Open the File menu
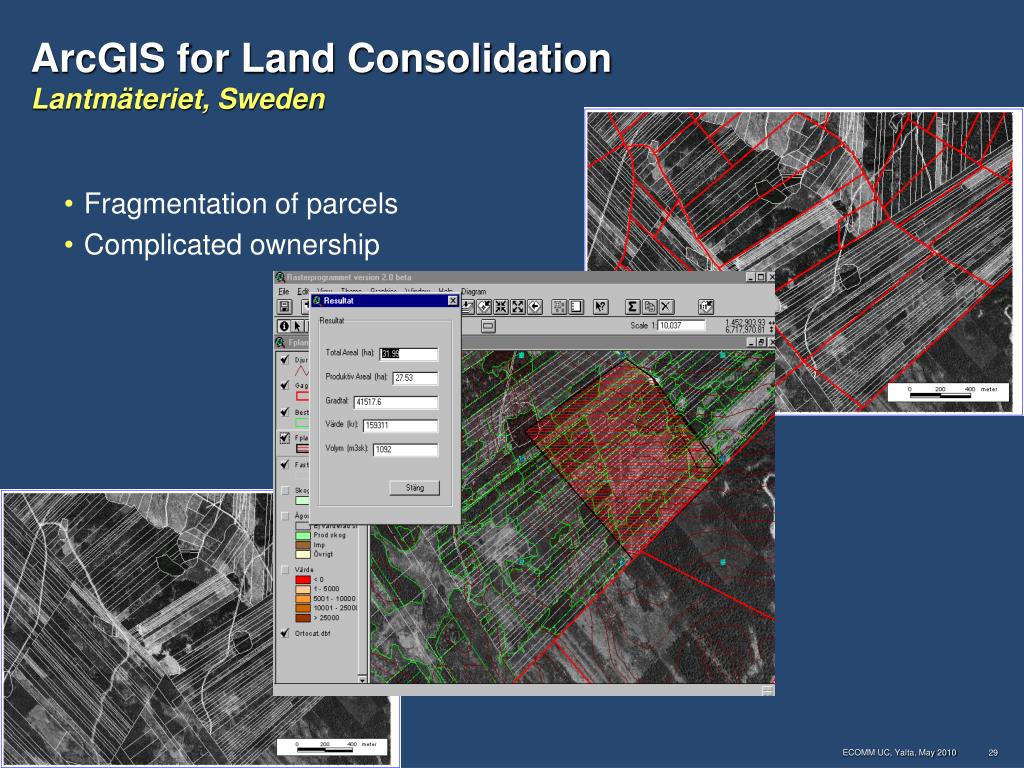This screenshot has width=1024, height=768. coord(283,291)
